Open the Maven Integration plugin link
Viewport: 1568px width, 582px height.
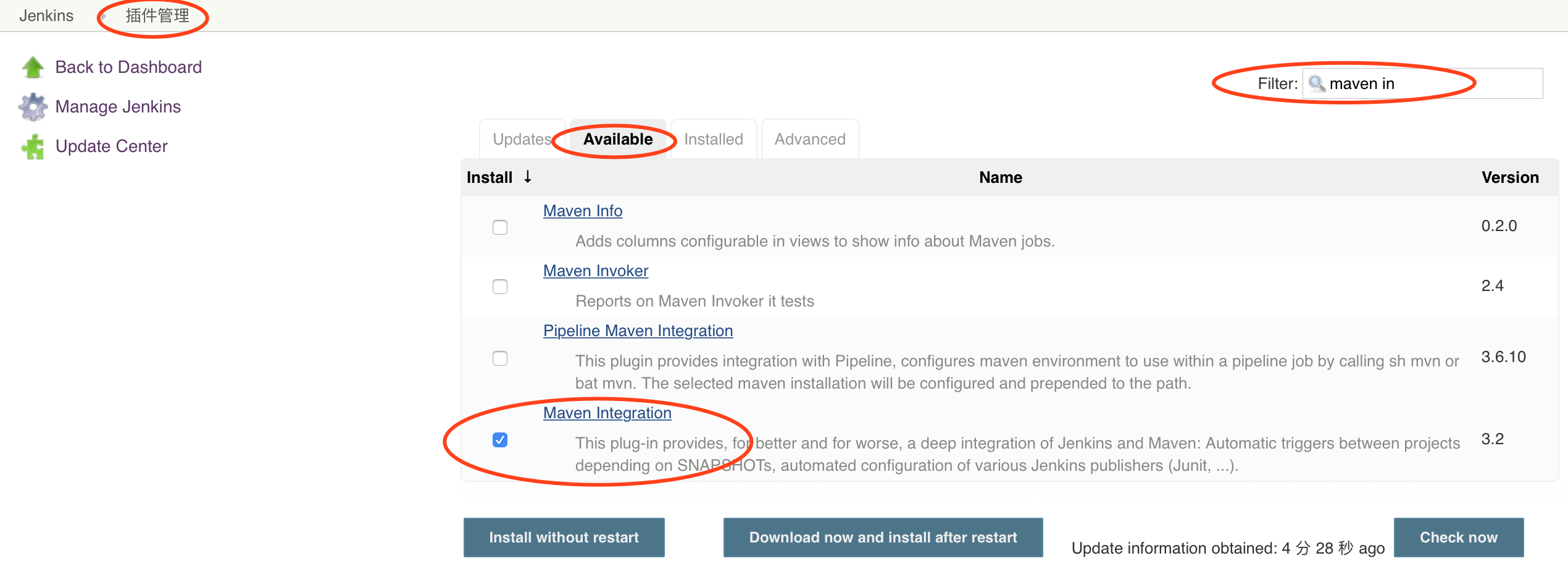(x=607, y=413)
